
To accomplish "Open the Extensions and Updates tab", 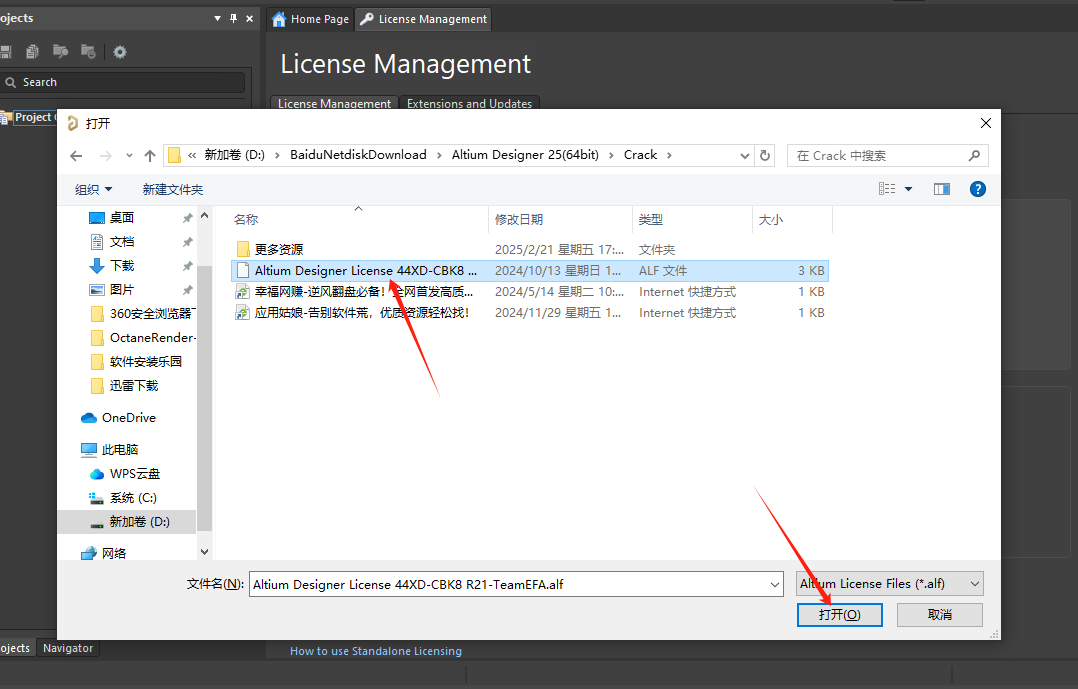I will pyautogui.click(x=469, y=103).
